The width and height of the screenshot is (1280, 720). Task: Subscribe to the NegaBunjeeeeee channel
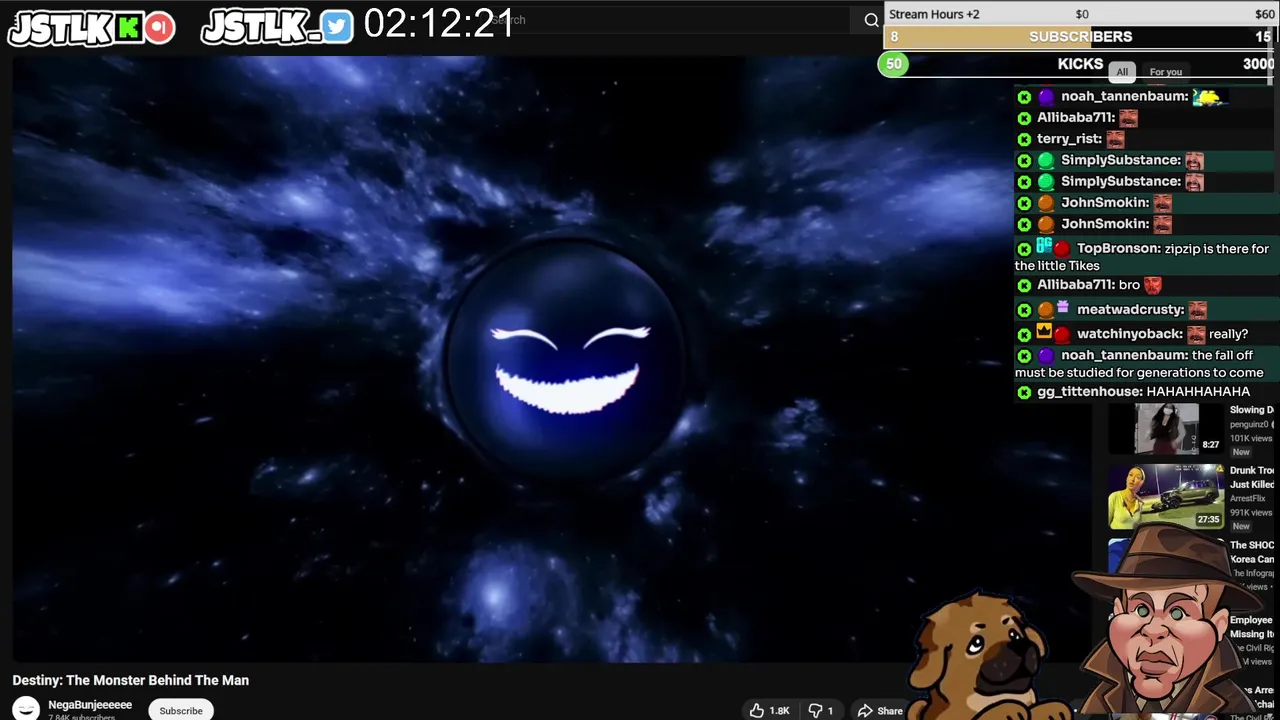(181, 710)
